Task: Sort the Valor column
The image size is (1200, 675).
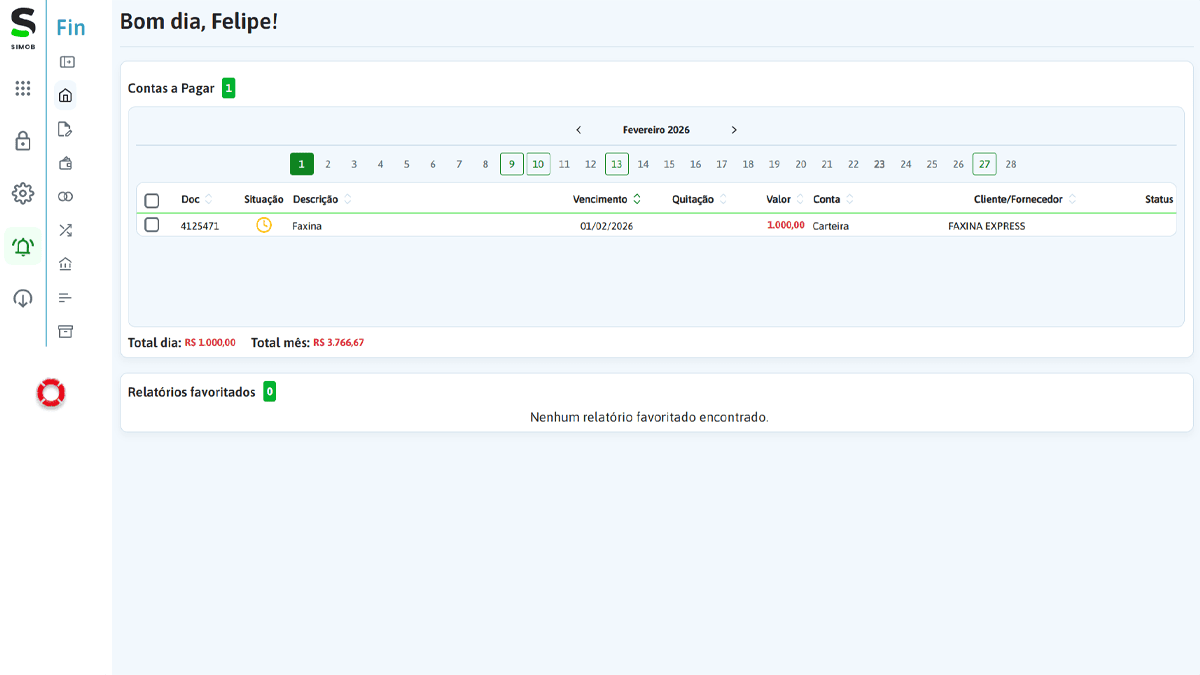Action: (798, 199)
